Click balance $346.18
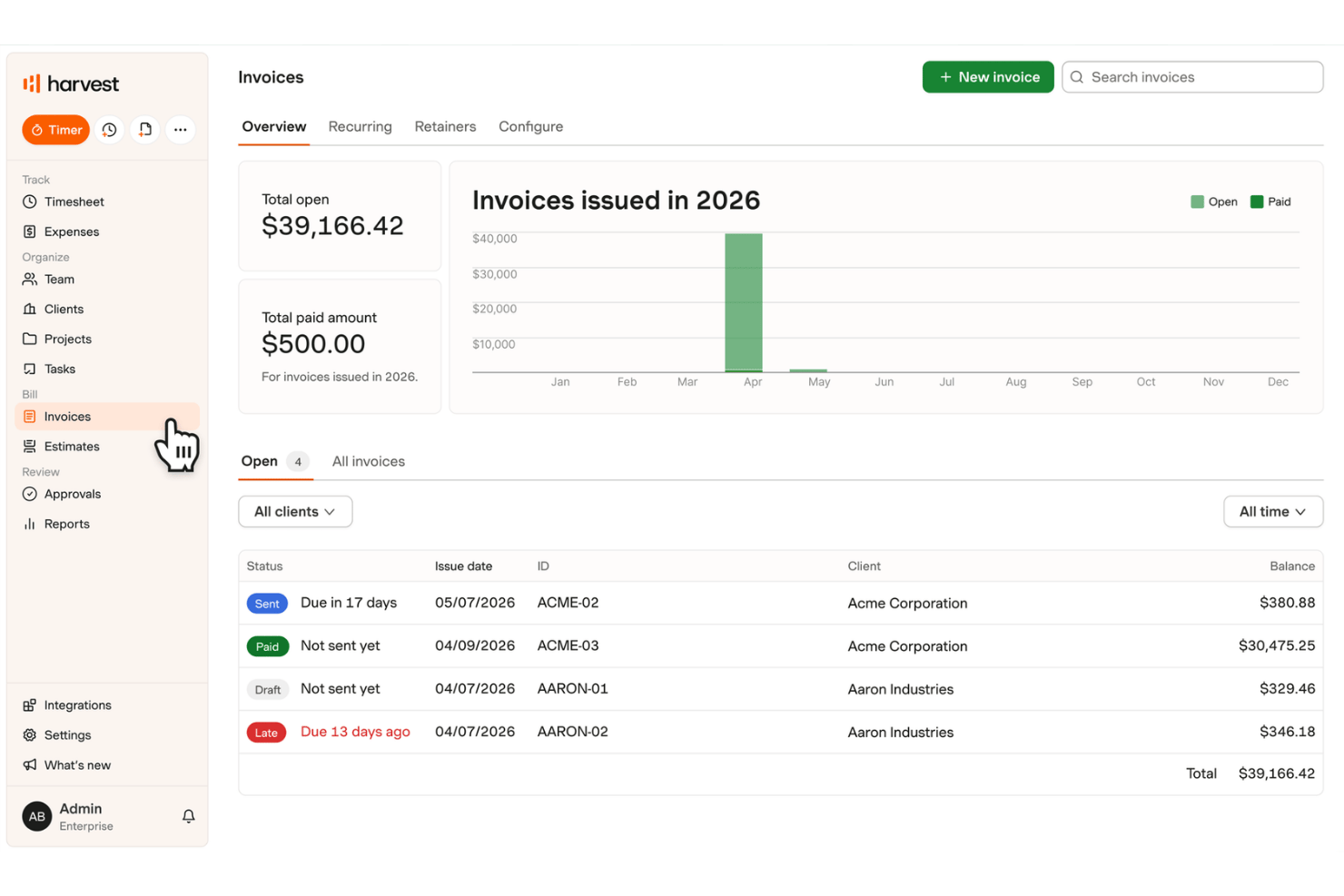Image resolution: width=1344 pixels, height=896 pixels. pos(1287,732)
